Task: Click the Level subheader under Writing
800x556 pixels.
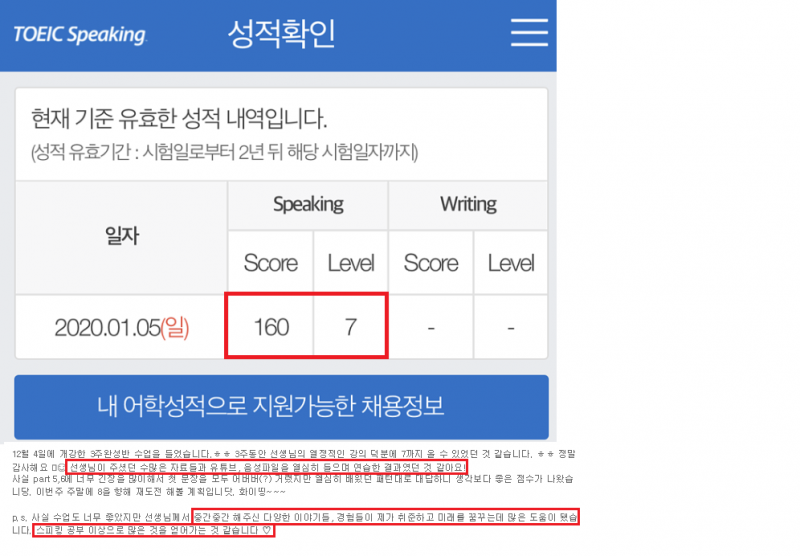Action: (x=511, y=263)
